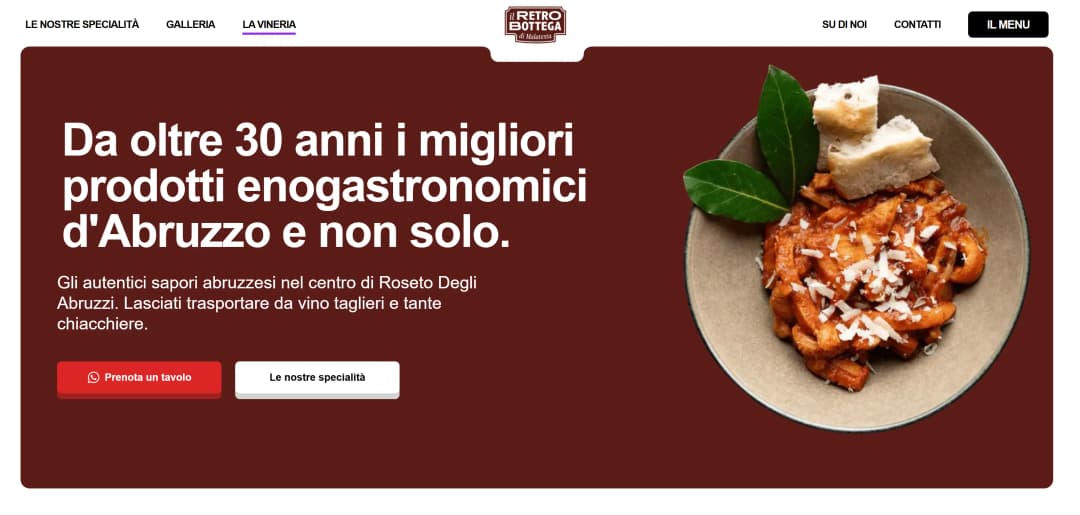Viewport: 1080px width, 515px height.
Task: Click the black IL MENU button
Action: click(x=1008, y=24)
